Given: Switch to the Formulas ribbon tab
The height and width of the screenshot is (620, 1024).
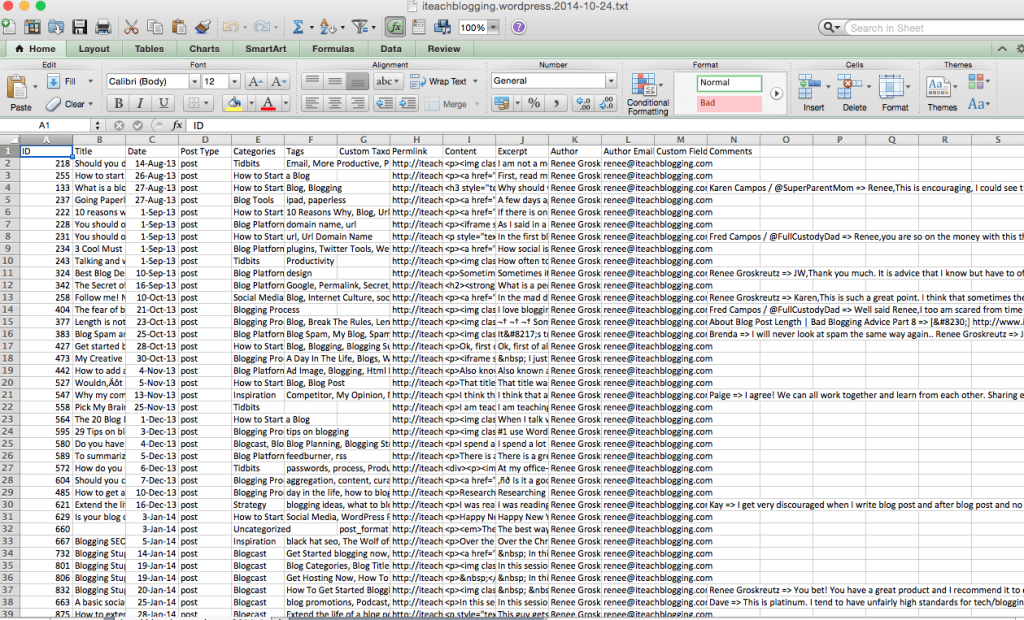Looking at the screenshot, I should (332, 48).
